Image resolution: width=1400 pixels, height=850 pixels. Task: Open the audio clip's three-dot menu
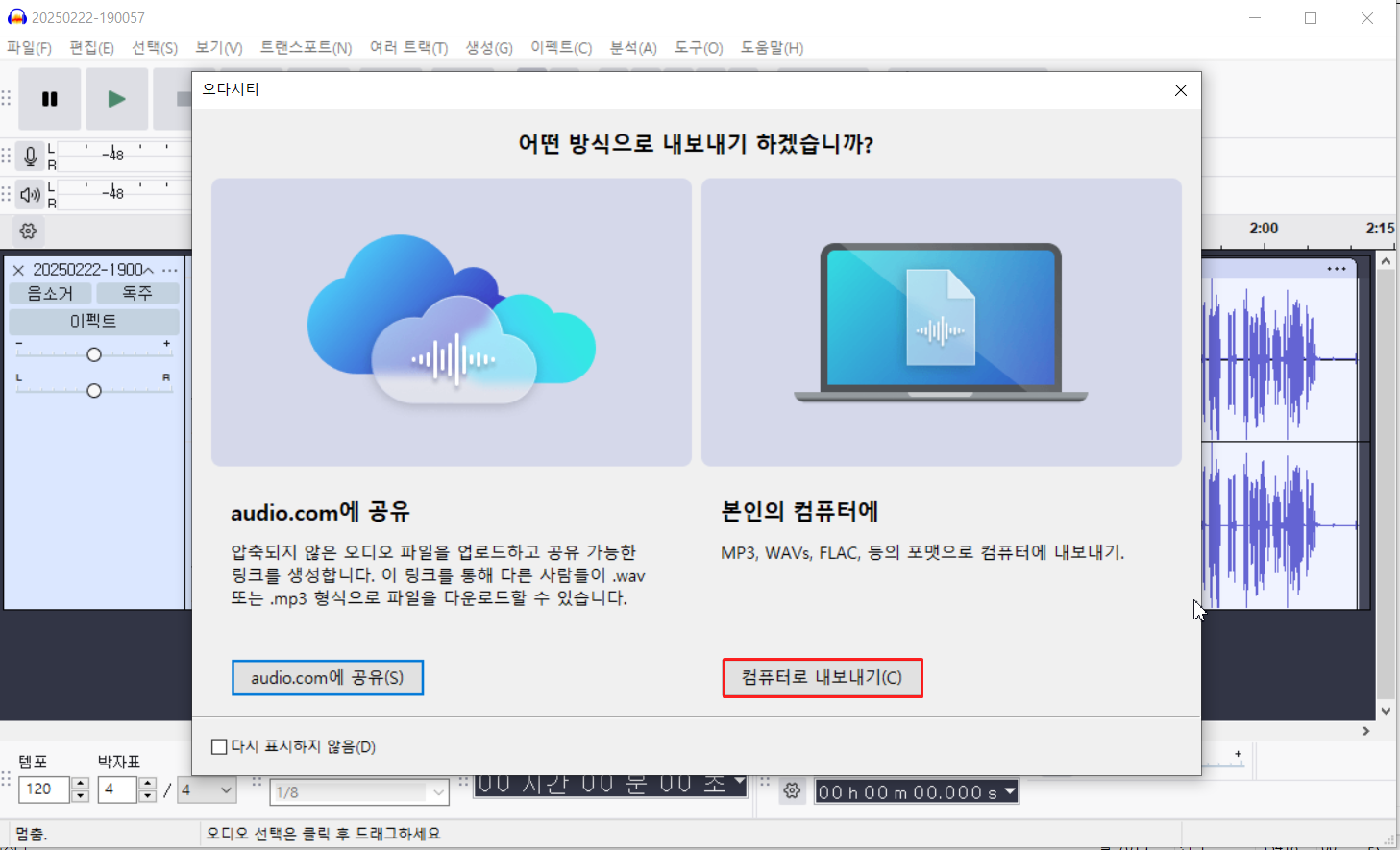click(1337, 269)
